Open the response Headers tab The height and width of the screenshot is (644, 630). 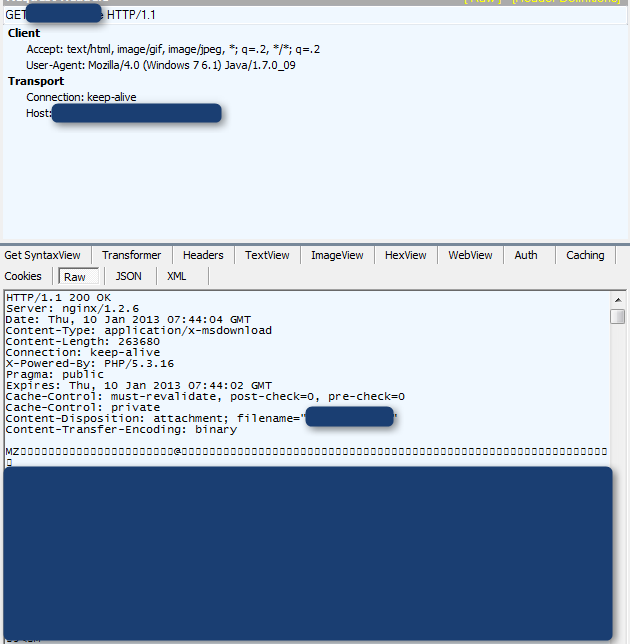[203, 255]
